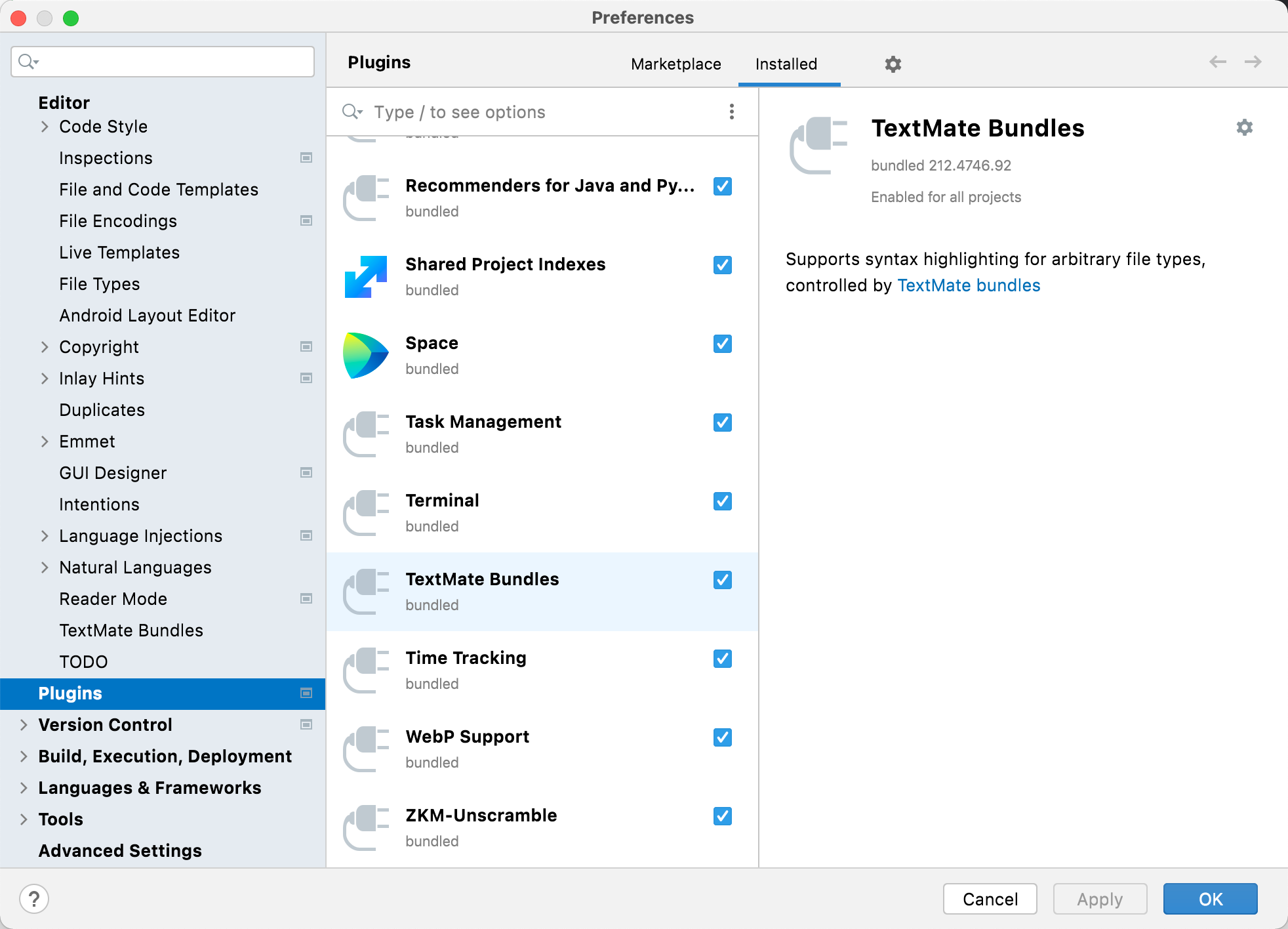This screenshot has width=1288, height=929.
Task: Open the plugin list options kebab menu
Action: pyautogui.click(x=732, y=112)
